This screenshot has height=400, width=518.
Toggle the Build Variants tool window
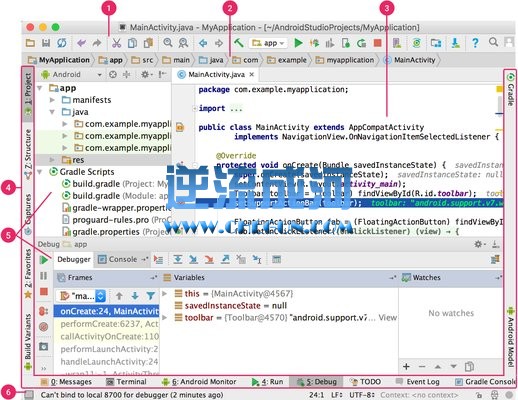28,342
